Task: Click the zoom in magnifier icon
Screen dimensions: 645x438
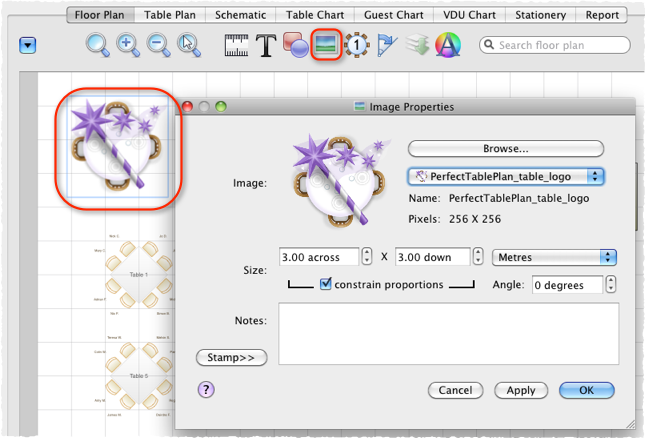Action: point(128,45)
